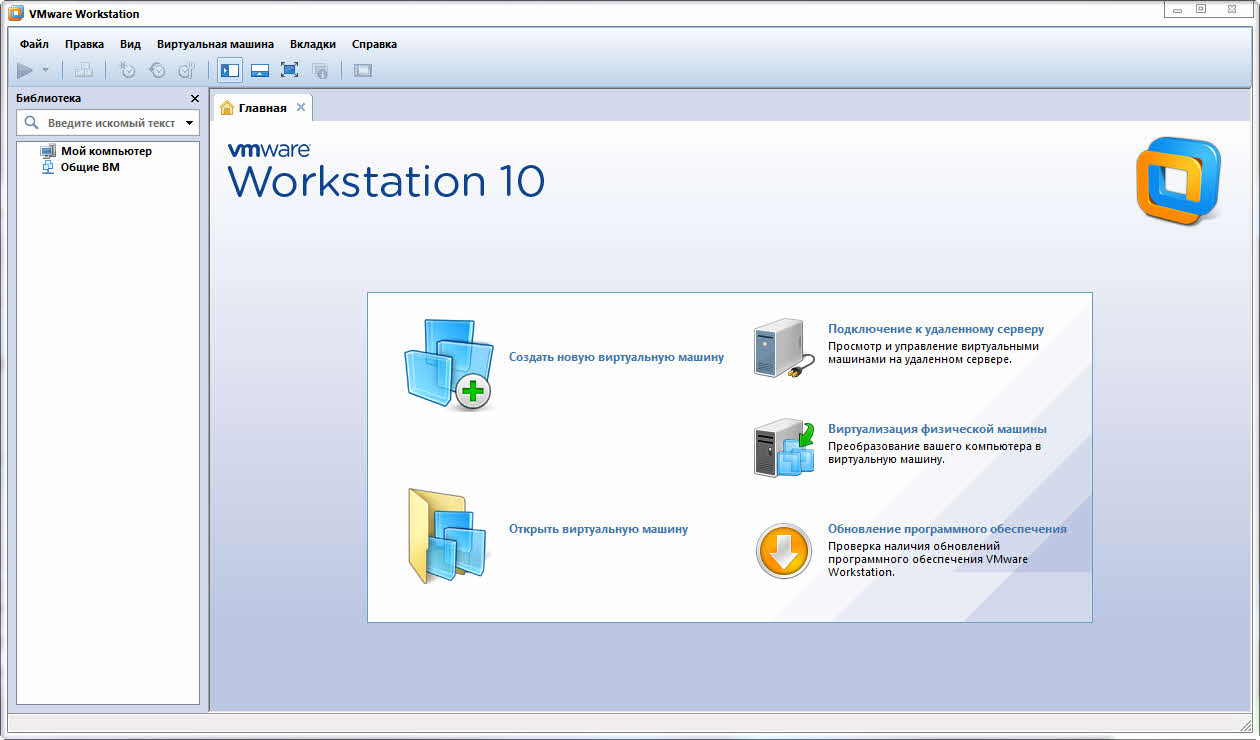1260x740 pixels.
Task: Open the Файл menu
Action: click(x=34, y=44)
